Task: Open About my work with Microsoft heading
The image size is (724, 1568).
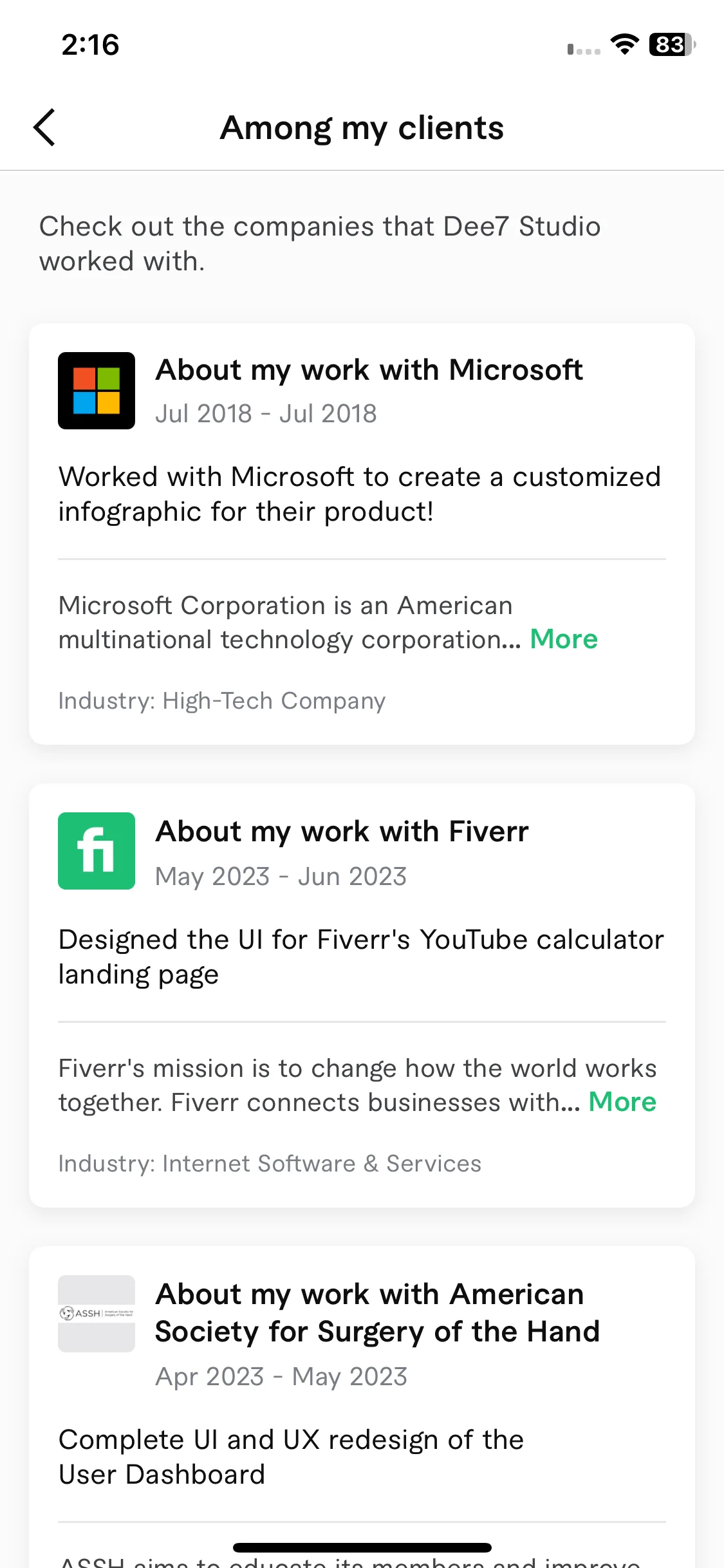Action: (x=369, y=371)
